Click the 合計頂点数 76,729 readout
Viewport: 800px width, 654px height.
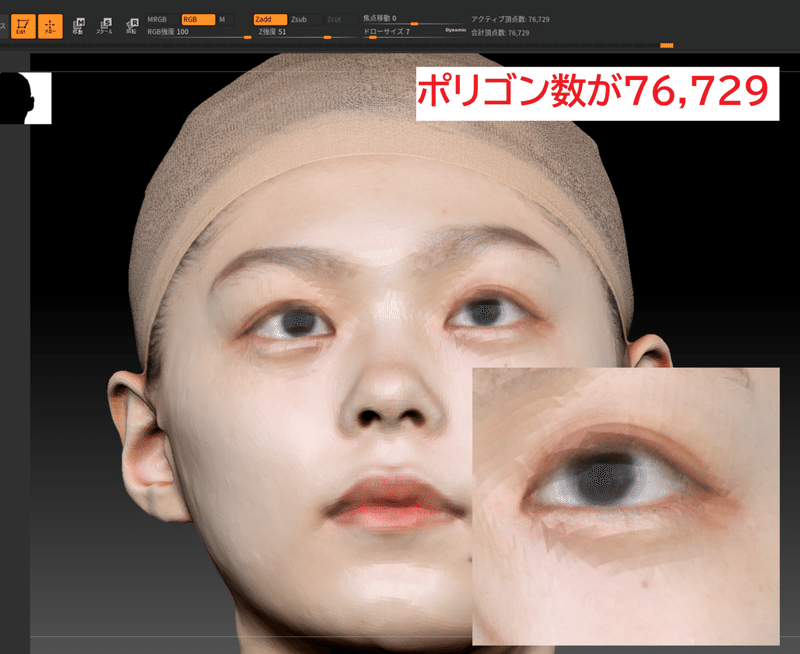[x=500, y=33]
